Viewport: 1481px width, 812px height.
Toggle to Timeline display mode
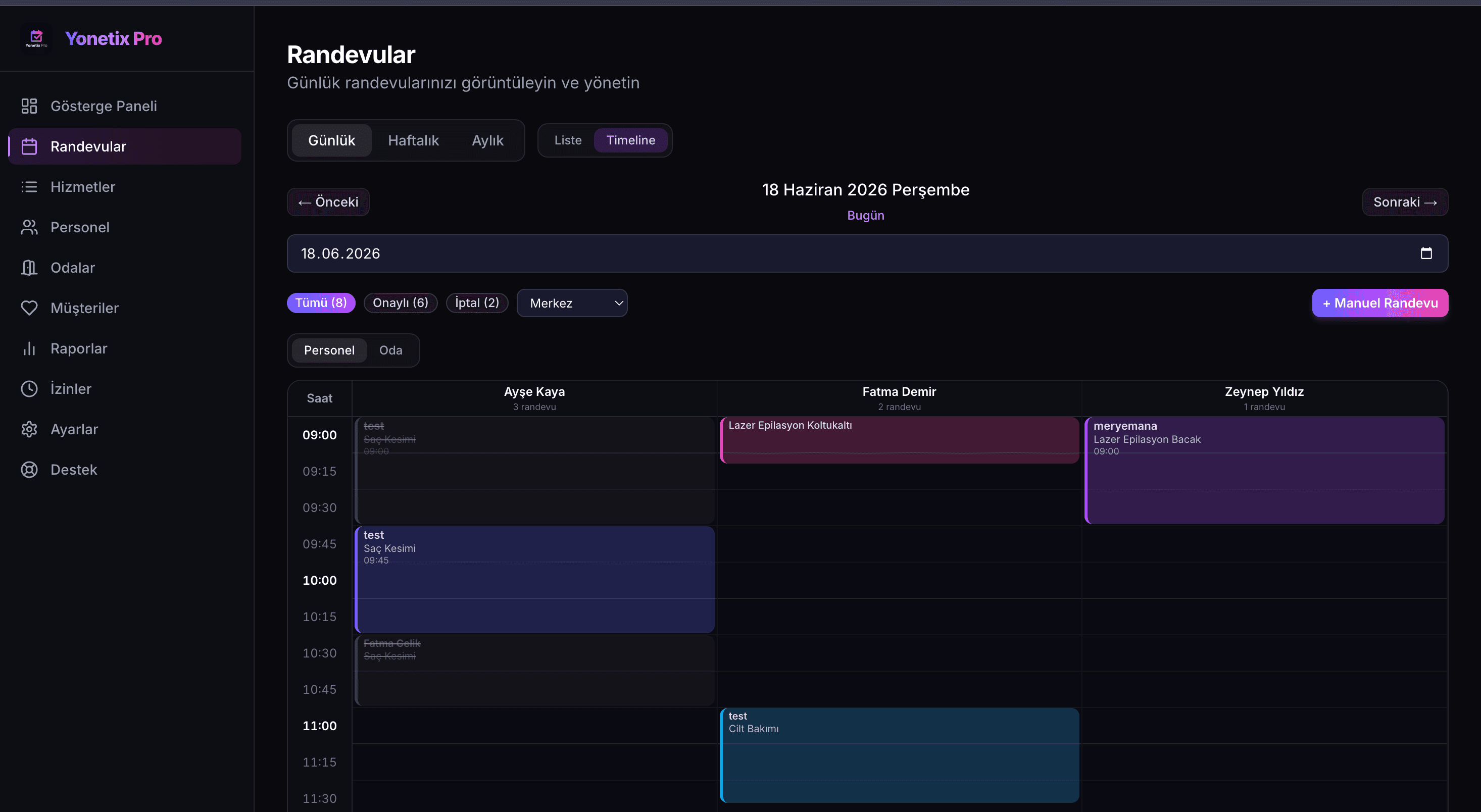click(x=631, y=140)
